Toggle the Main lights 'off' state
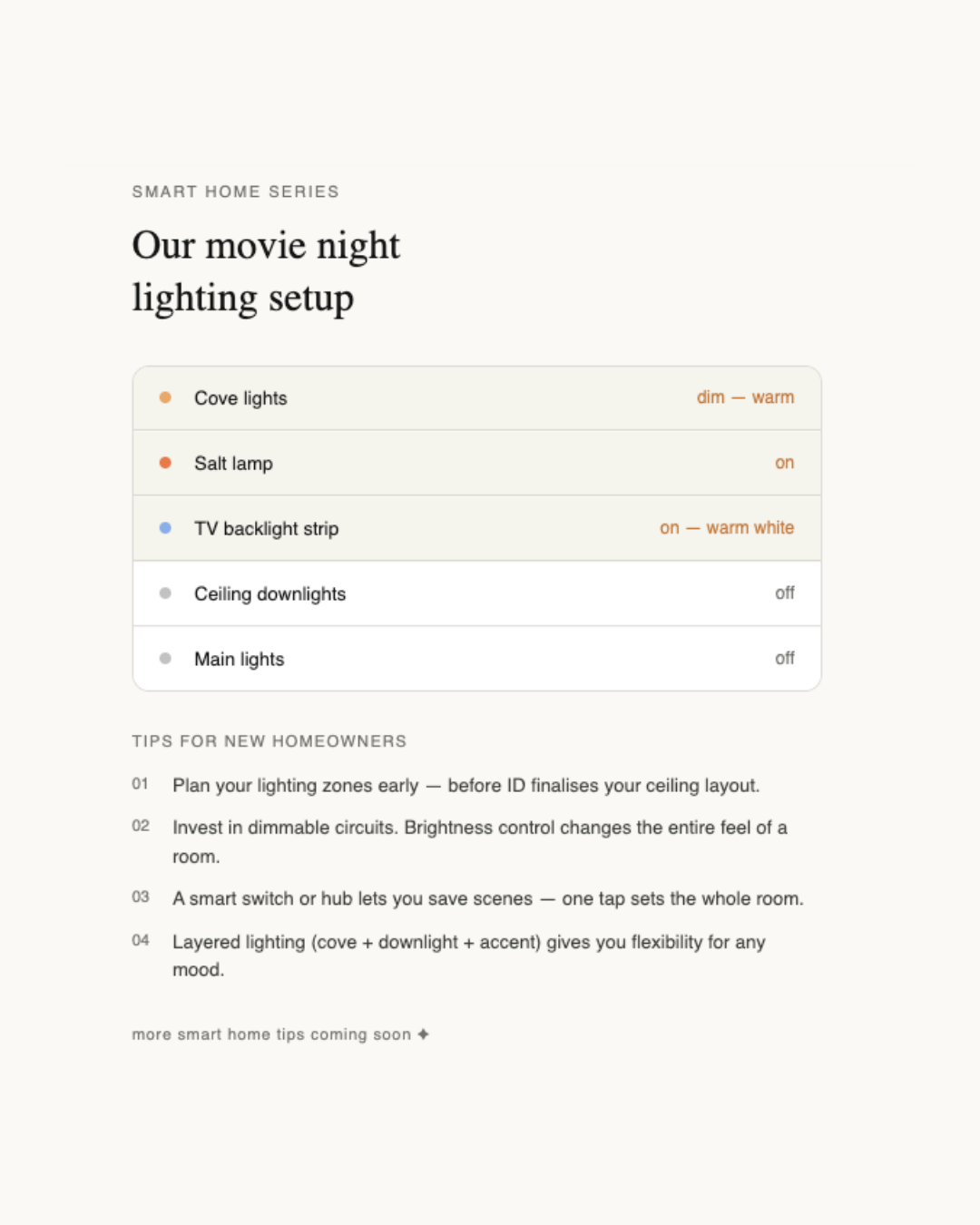 784,658
